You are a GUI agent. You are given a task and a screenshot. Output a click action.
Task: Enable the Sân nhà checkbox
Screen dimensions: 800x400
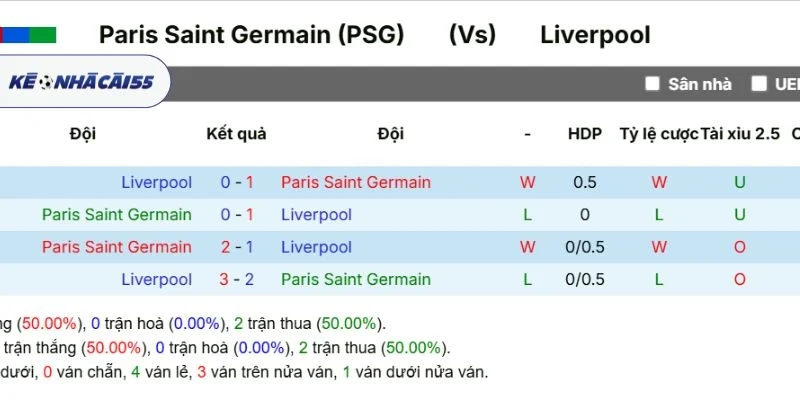pos(652,84)
